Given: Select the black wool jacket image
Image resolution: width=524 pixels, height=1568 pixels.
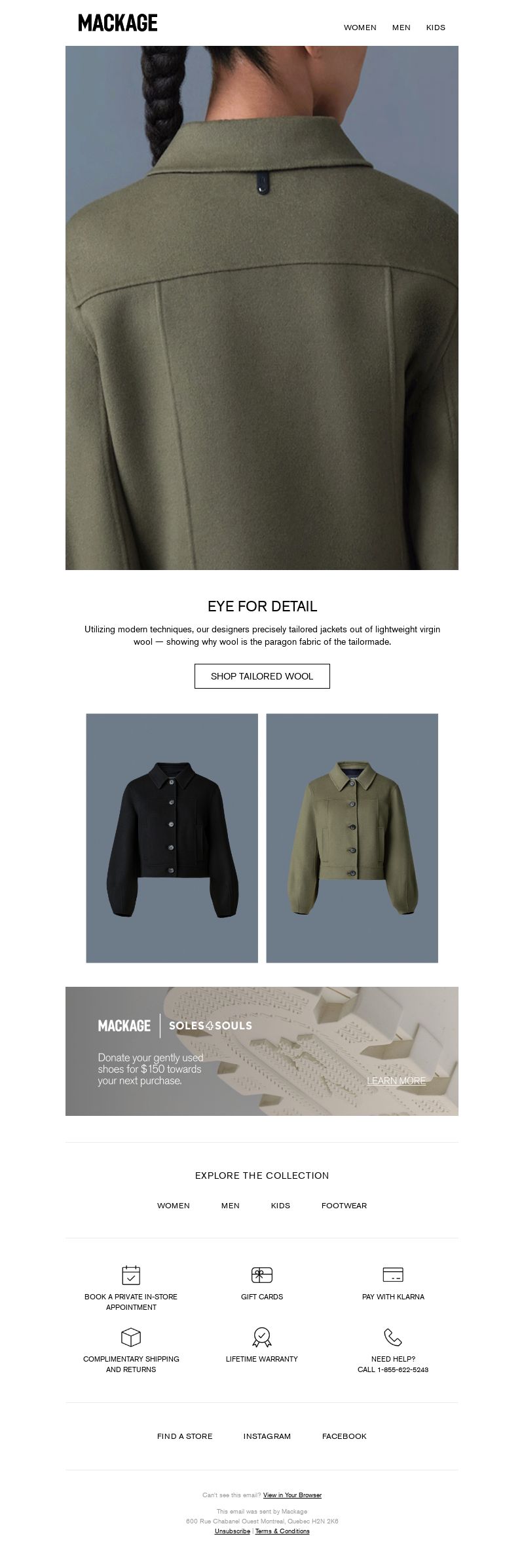Looking at the screenshot, I should [172, 838].
